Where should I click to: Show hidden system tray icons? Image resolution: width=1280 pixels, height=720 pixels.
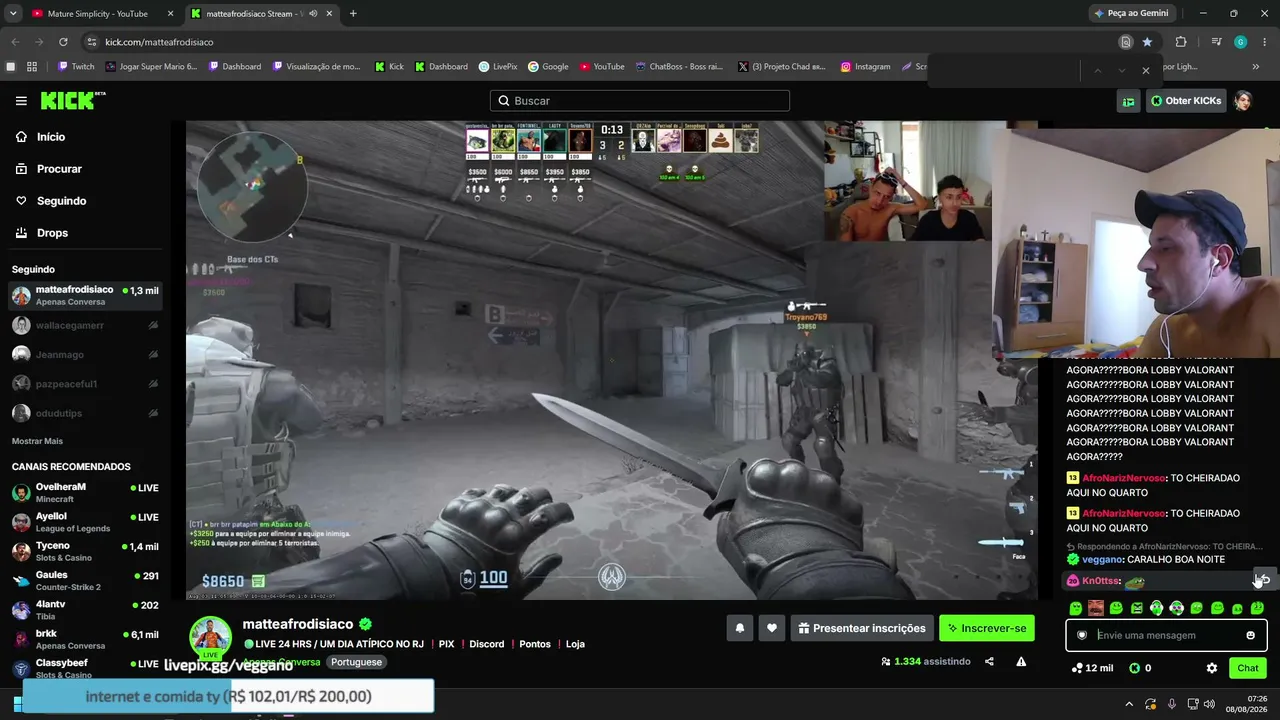[1129, 704]
